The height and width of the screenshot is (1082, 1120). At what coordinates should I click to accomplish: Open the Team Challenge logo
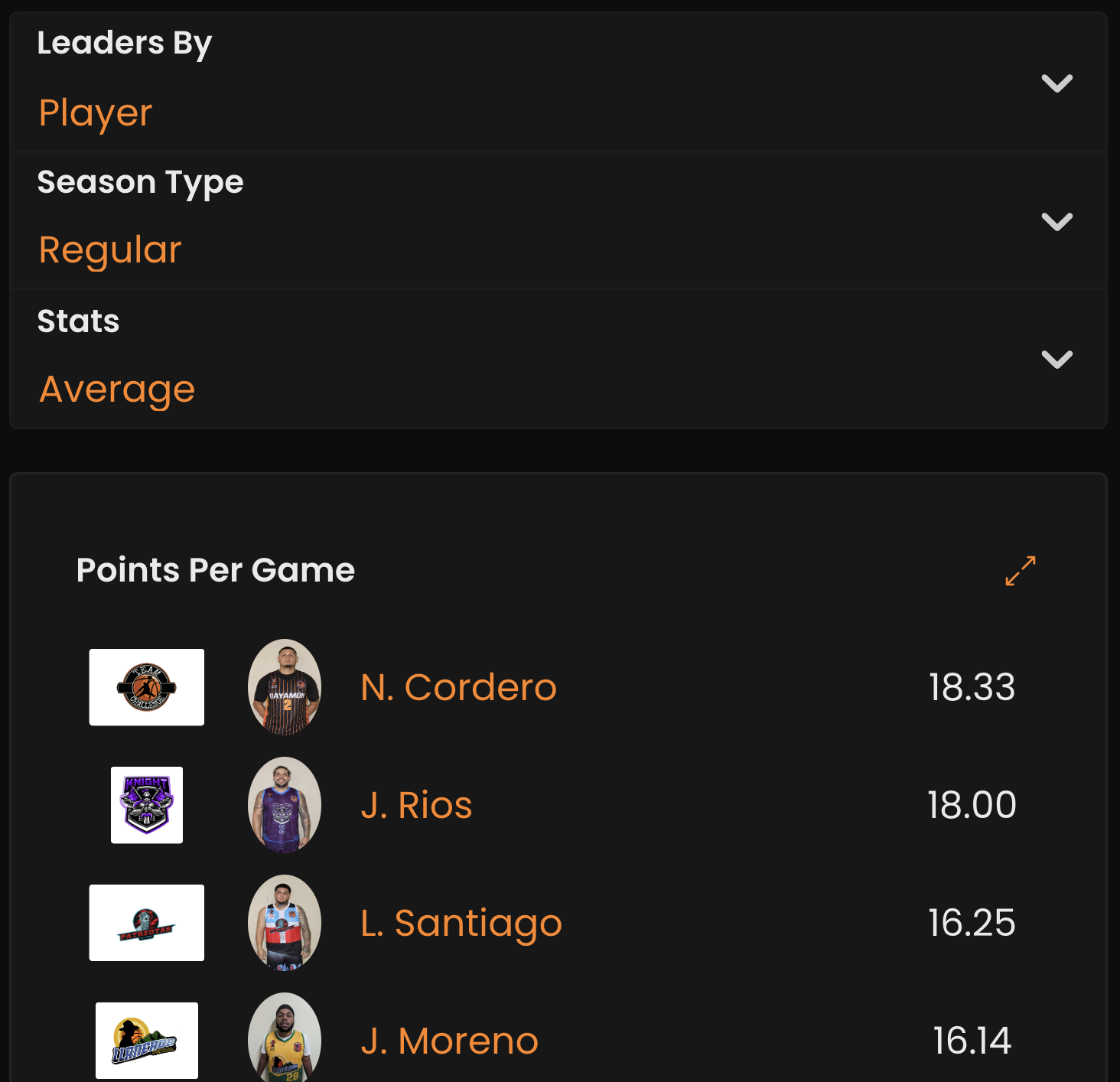coord(147,687)
